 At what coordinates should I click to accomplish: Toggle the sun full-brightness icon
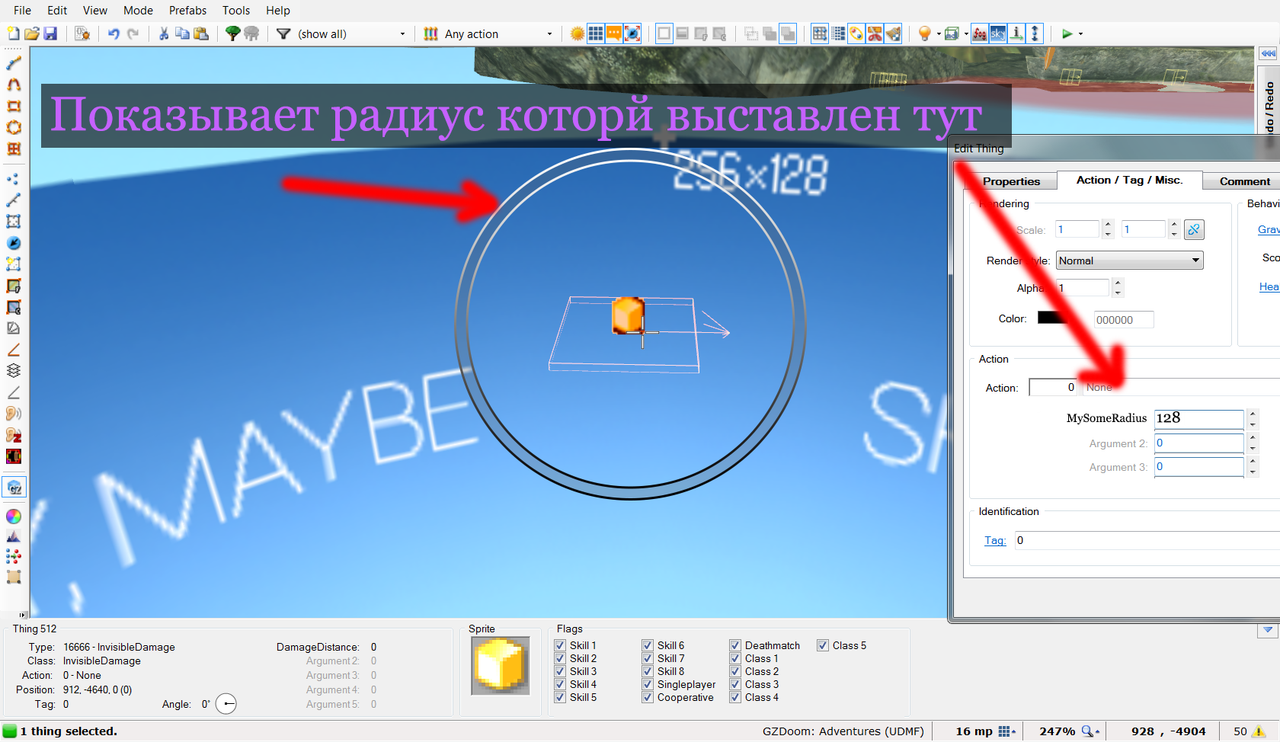[577, 33]
